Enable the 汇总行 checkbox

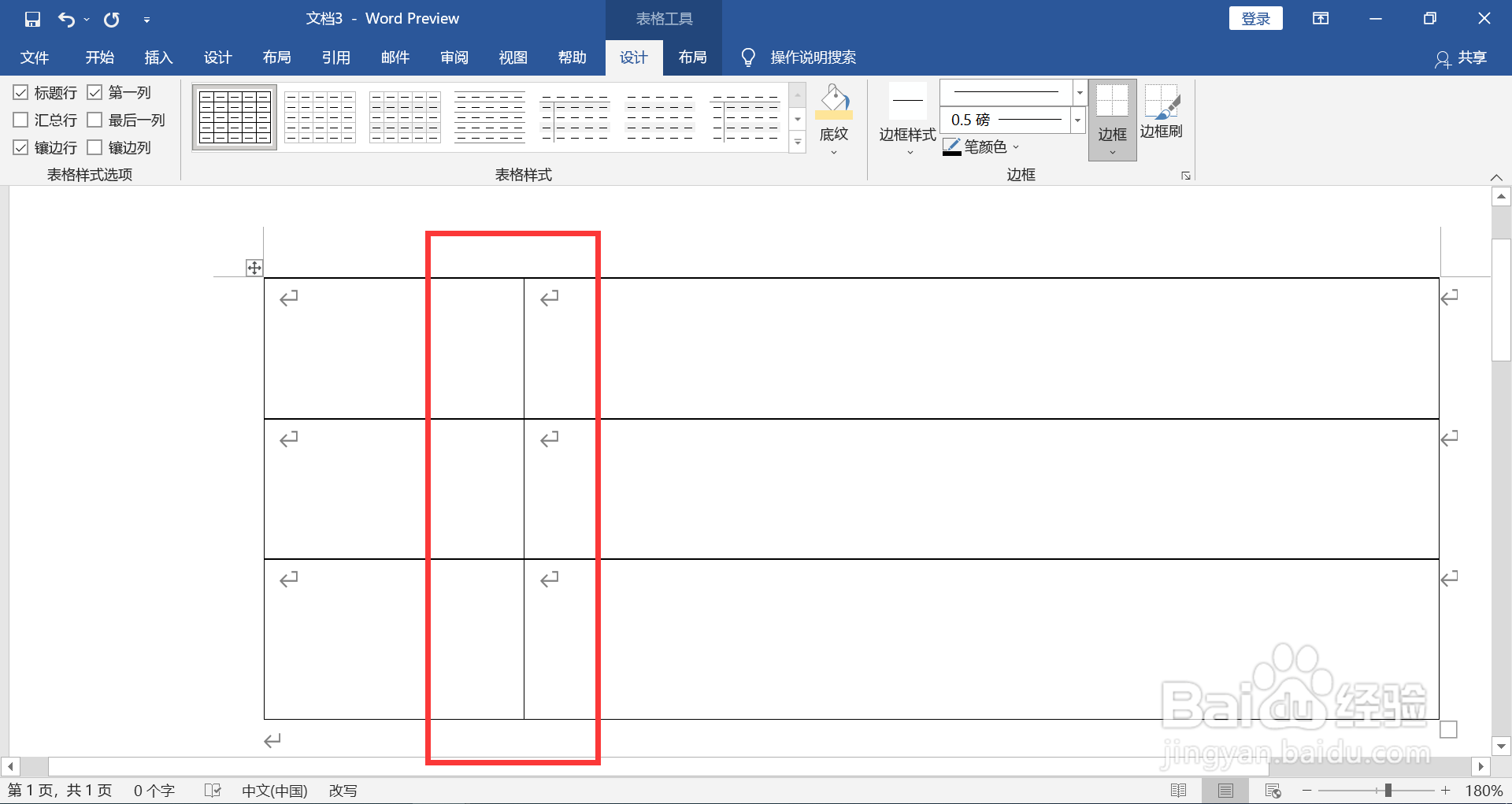click(20, 120)
